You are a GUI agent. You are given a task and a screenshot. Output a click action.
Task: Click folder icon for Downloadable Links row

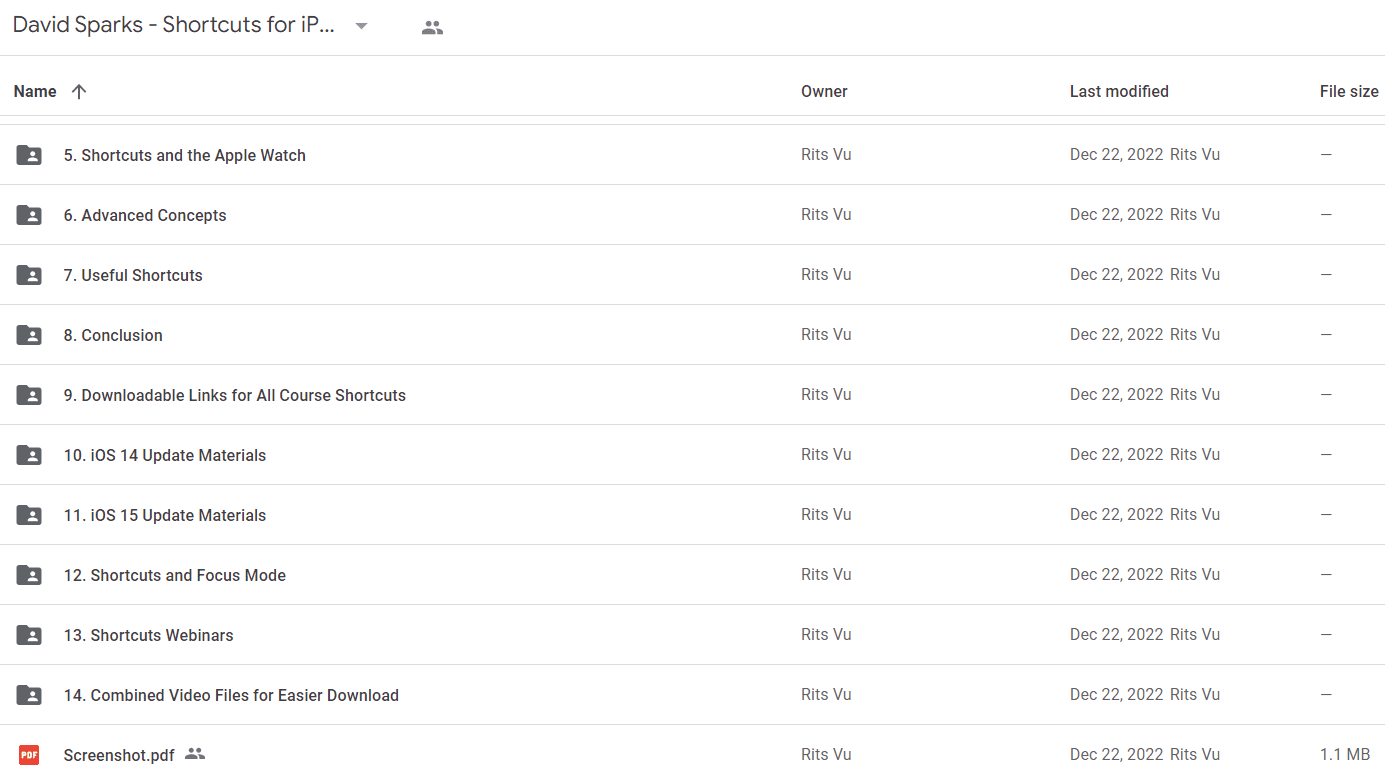29,395
